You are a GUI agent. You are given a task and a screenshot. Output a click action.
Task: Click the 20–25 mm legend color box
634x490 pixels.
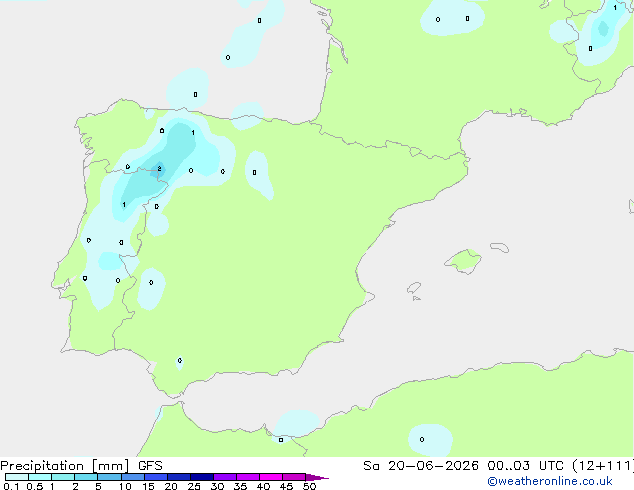point(179,477)
